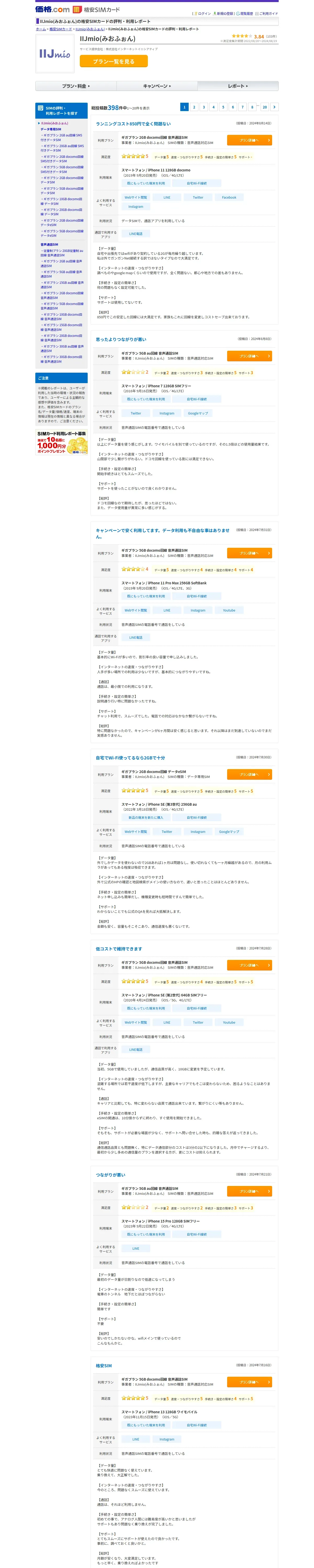314x1568 pixels.
Task: Open sidebar ギガプラン 2GB au回線 SMS付きデータSIM
Action: (61, 137)
